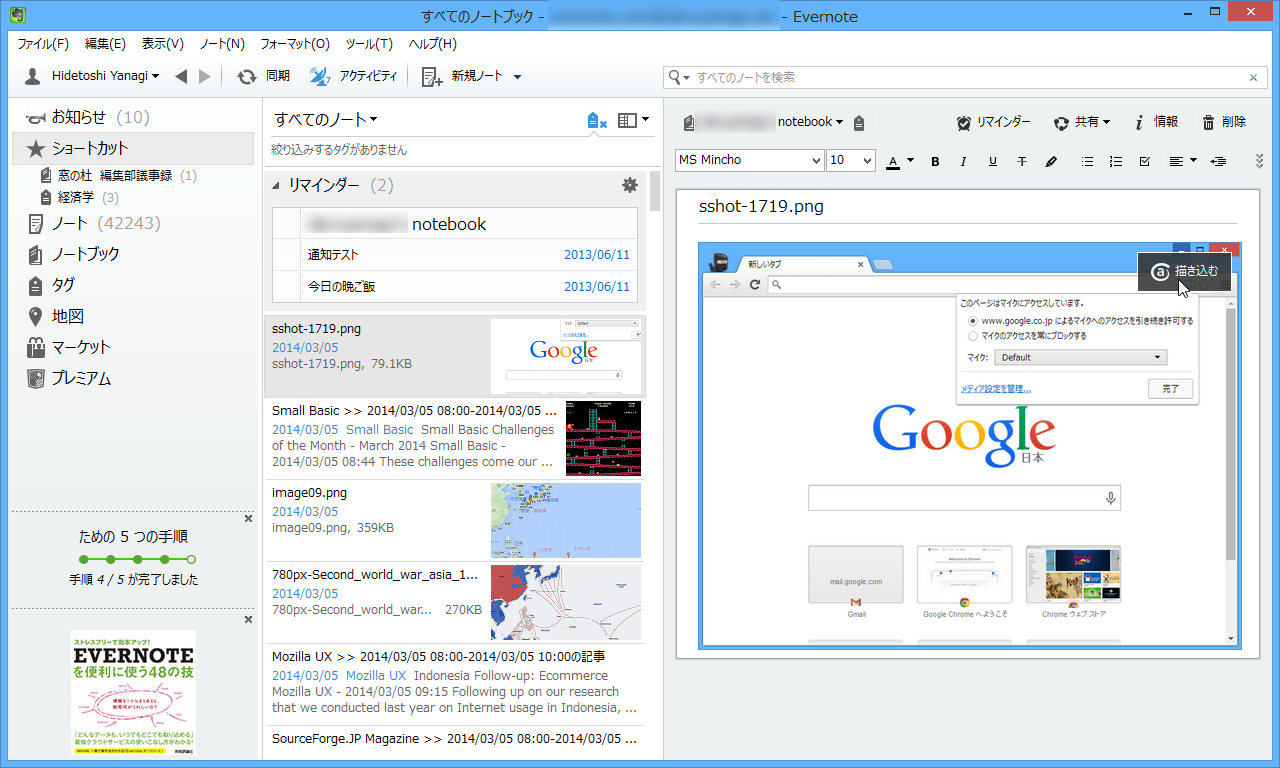The width and height of the screenshot is (1280, 768).
Task: Open the 編集(E) menu
Action: point(105,44)
